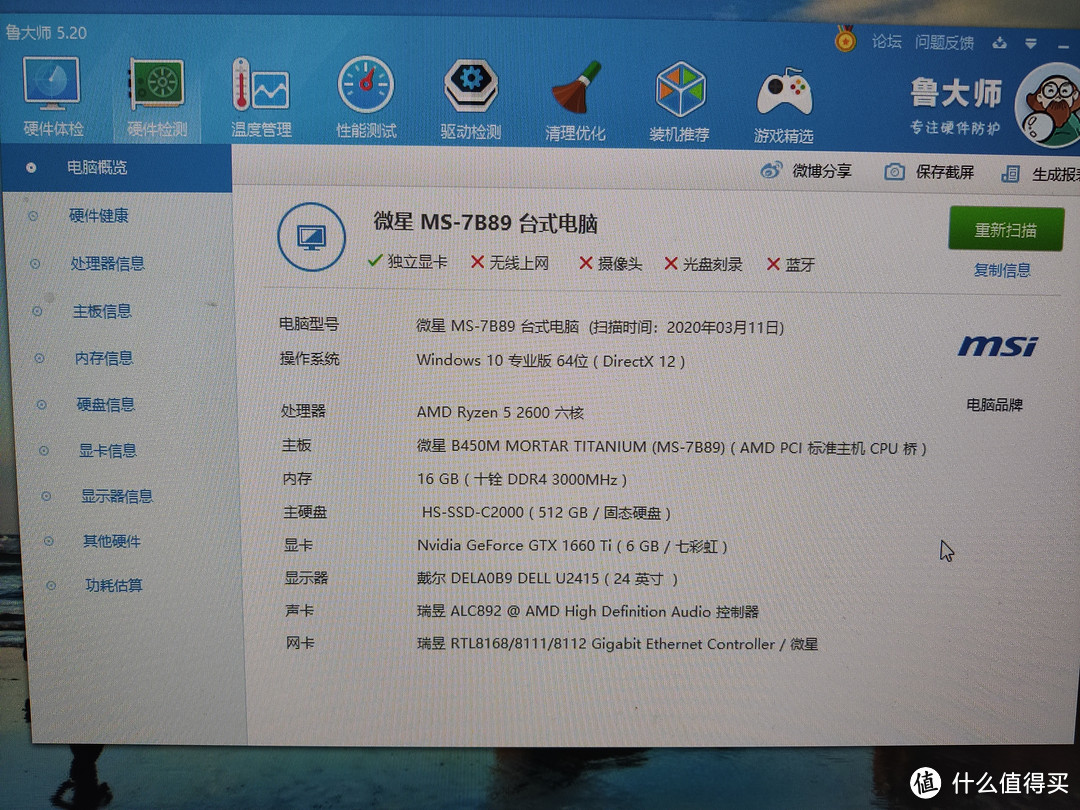Click the 鲁大师 5.20 window title

tap(46, 32)
